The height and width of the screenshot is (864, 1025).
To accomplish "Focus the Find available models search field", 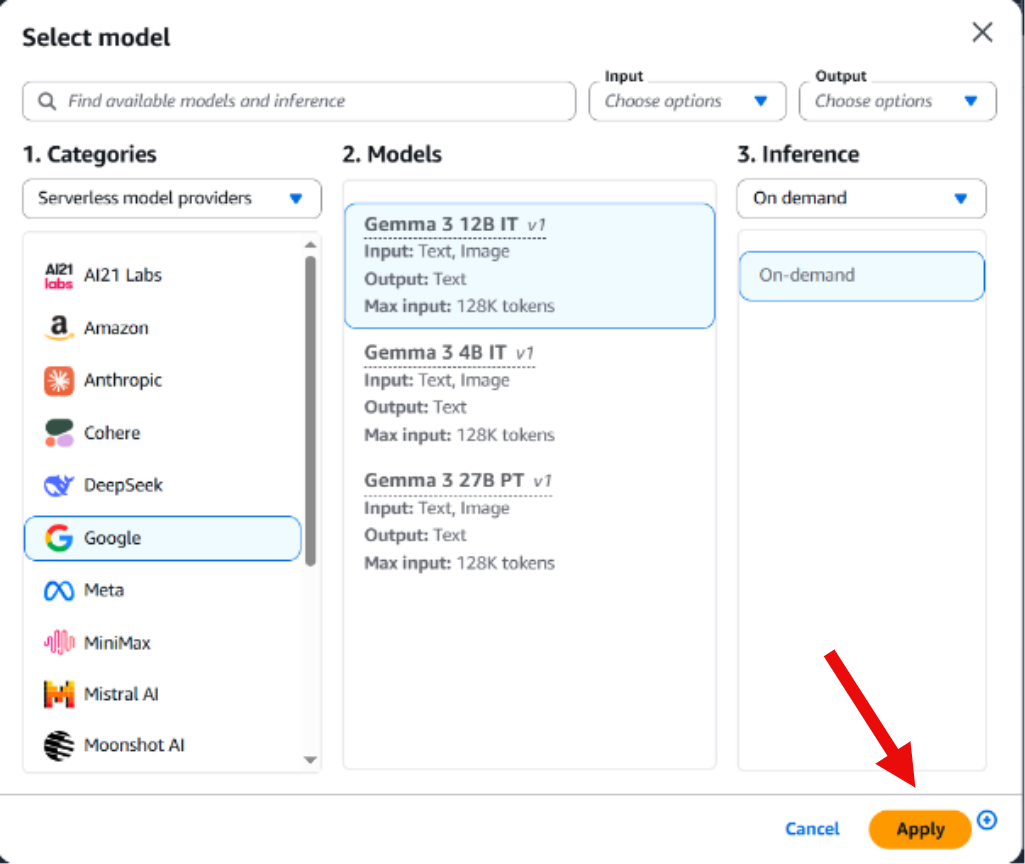I will pos(299,101).
